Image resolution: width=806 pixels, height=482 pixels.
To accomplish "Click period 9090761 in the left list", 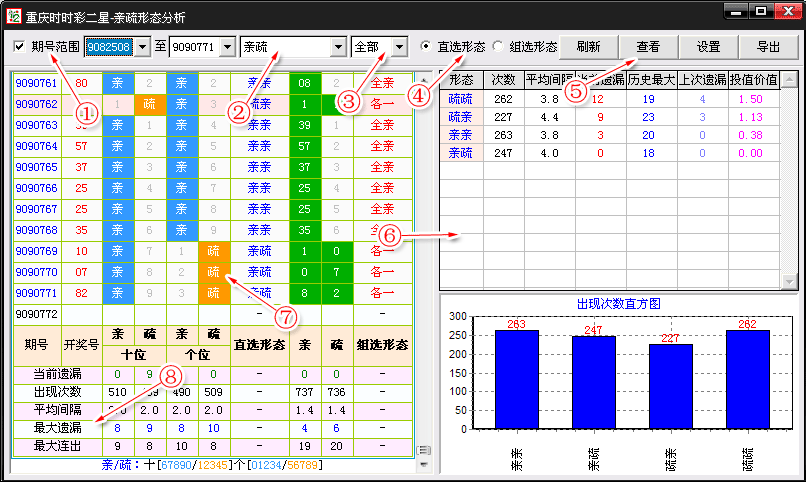I will pos(36,83).
